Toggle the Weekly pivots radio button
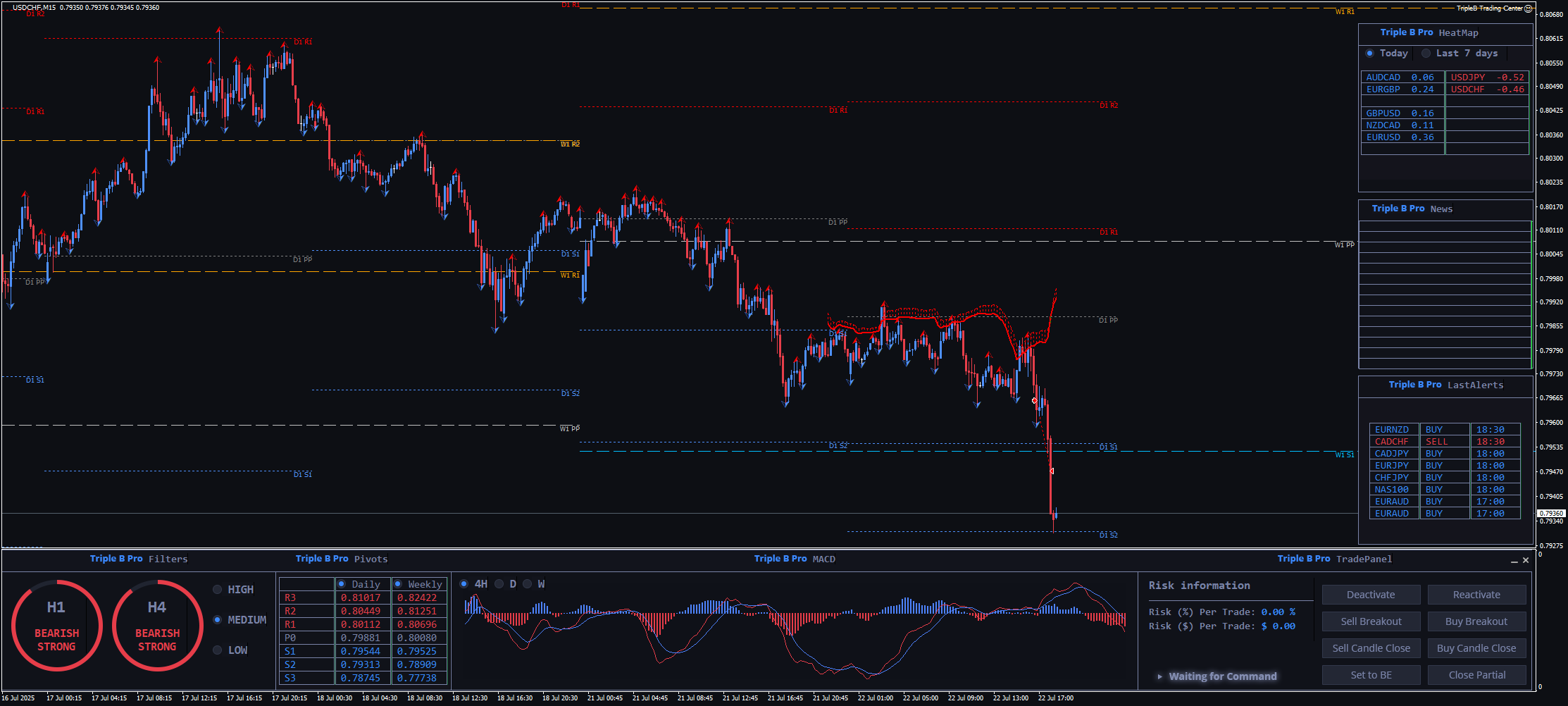Image resolution: width=1568 pixels, height=706 pixels. (398, 584)
